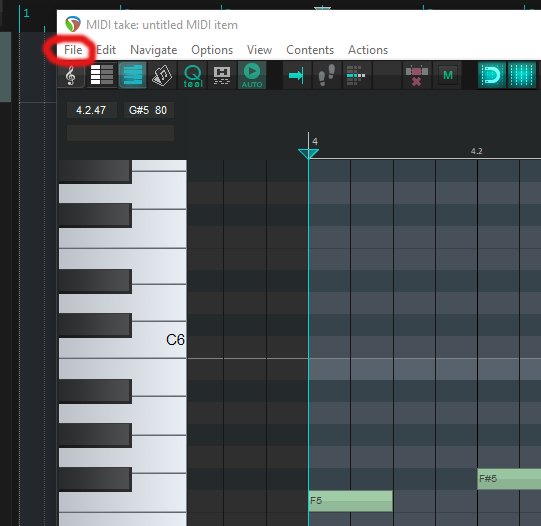The height and width of the screenshot is (526, 541).
Task: Select the named notes view icon
Action: [x=101, y=75]
